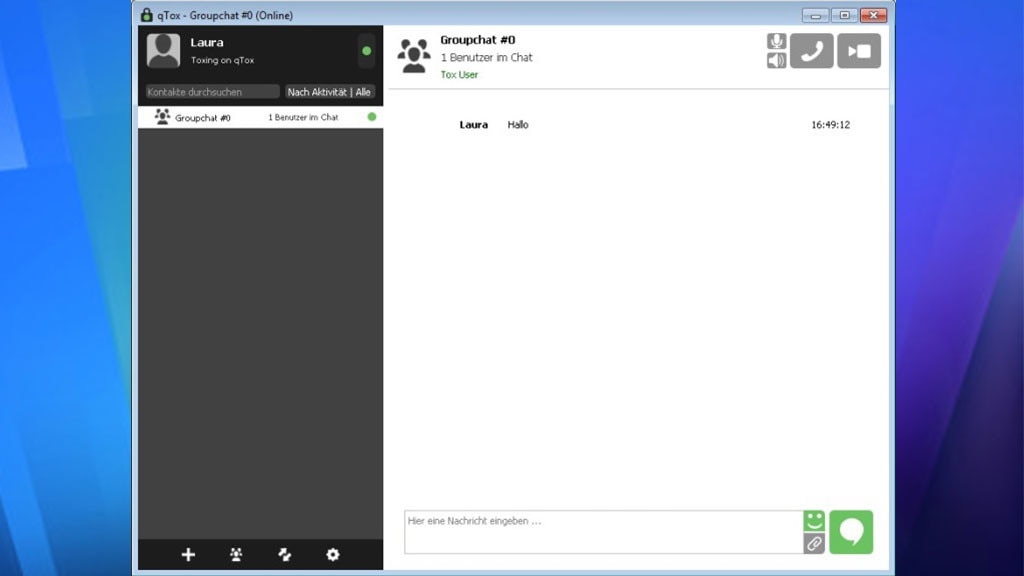Open the file transfers icon
Screen dimensions: 1024x576
(285, 555)
